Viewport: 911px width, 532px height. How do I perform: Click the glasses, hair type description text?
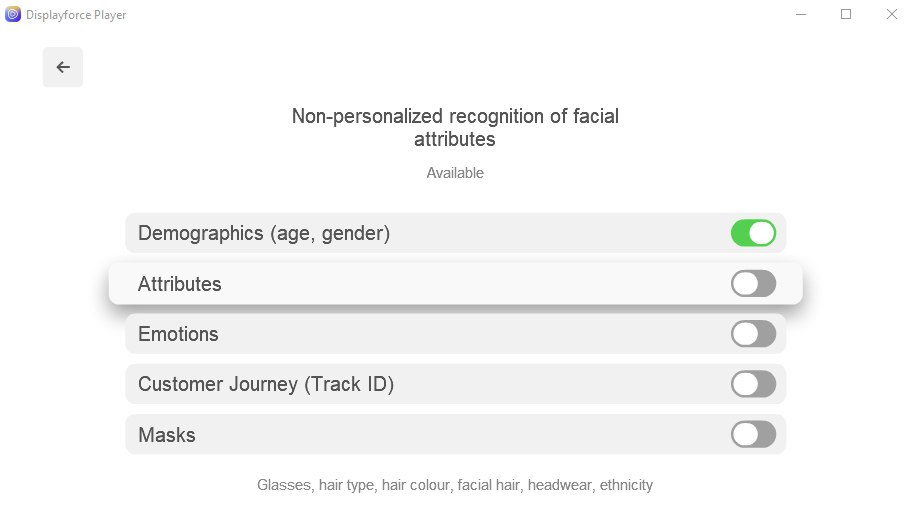[455, 485]
